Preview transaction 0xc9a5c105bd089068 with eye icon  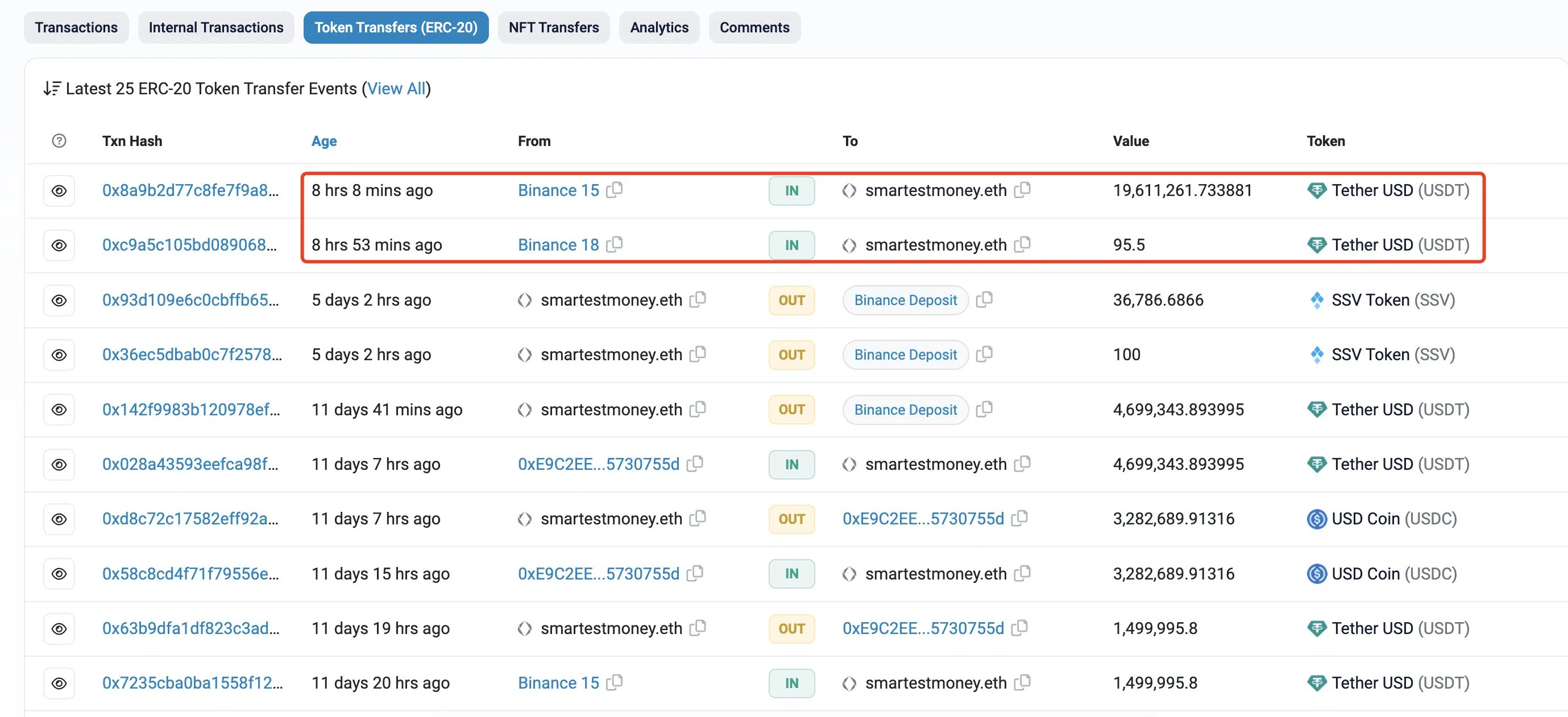tap(59, 245)
